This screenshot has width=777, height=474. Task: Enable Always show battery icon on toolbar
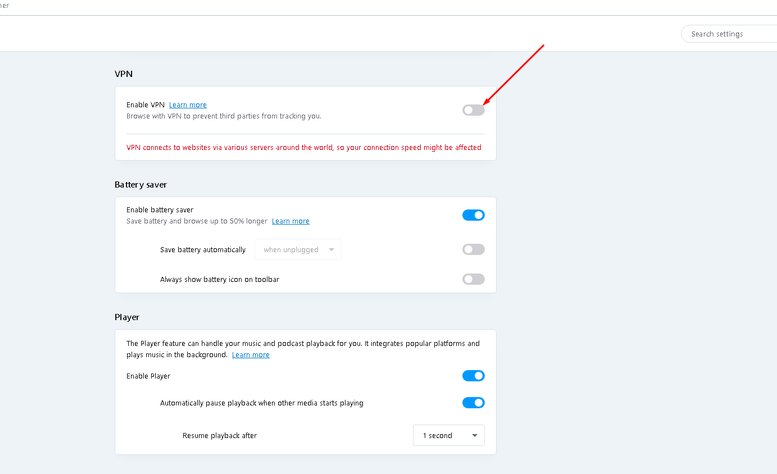[x=473, y=279]
